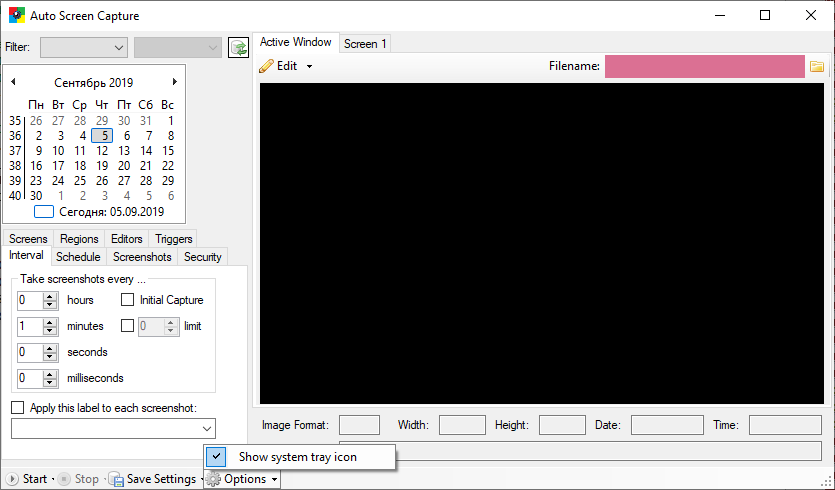The image size is (835, 490).
Task: Select September 12 in the calendar
Action: point(102,151)
